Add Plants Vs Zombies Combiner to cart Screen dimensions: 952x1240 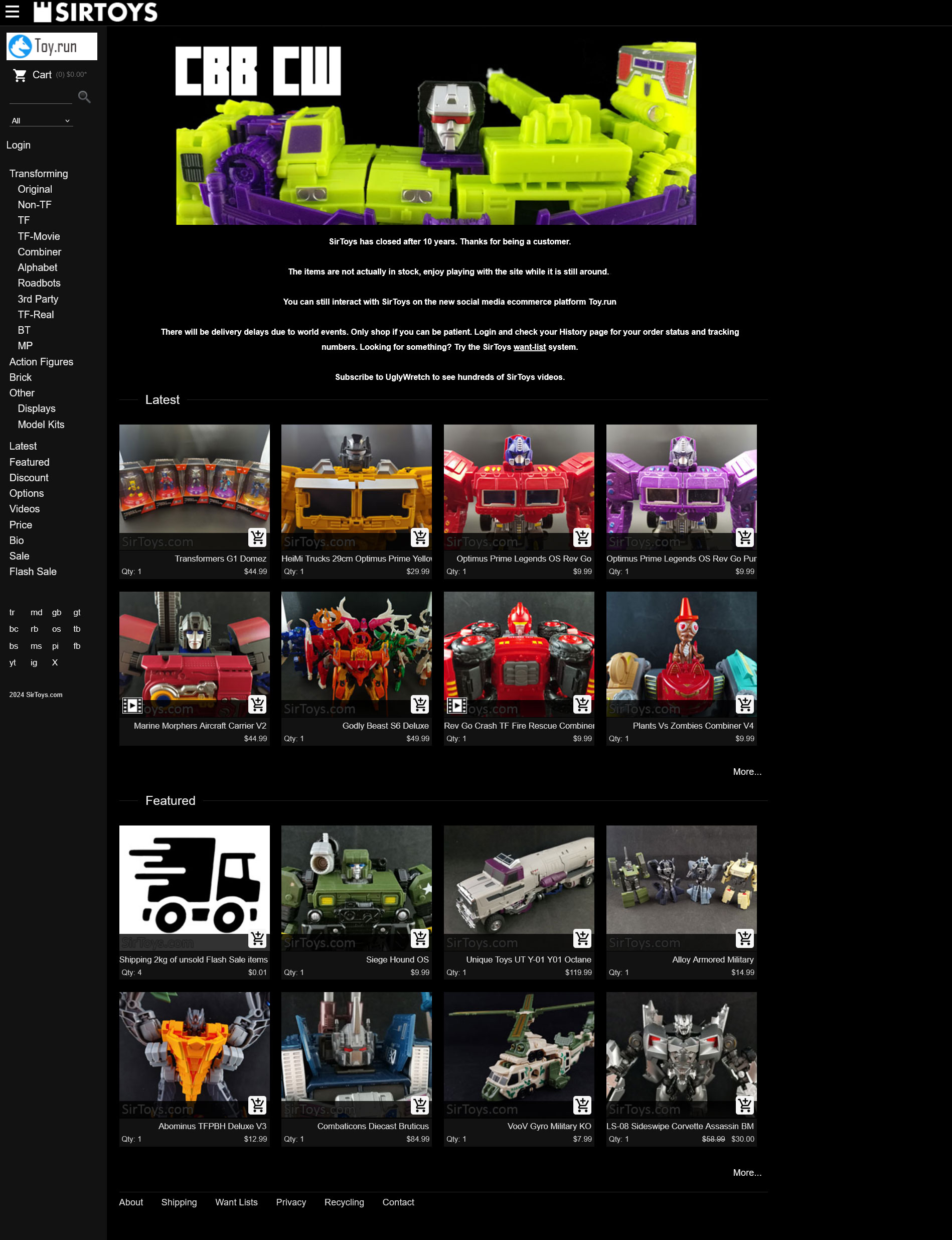745,704
